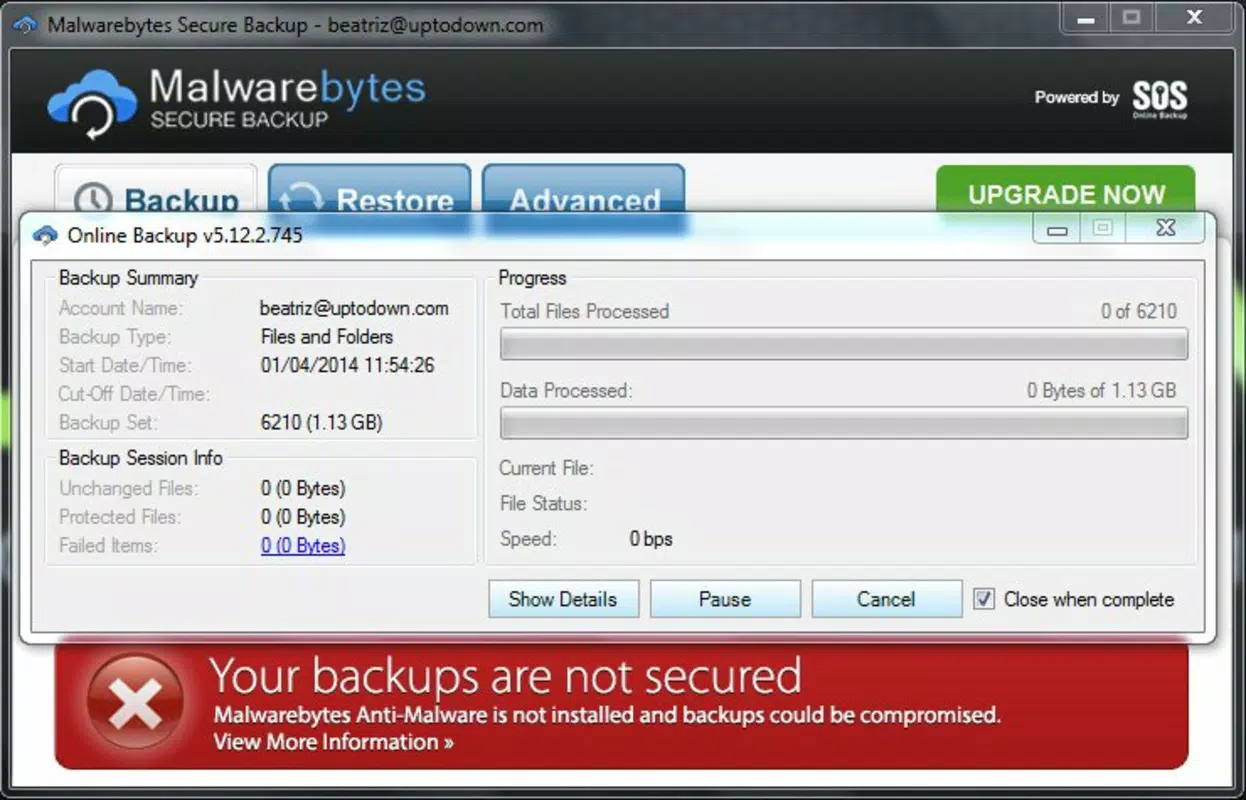This screenshot has height=800, width=1246.
Task: Click Show Details button
Action: [563, 599]
